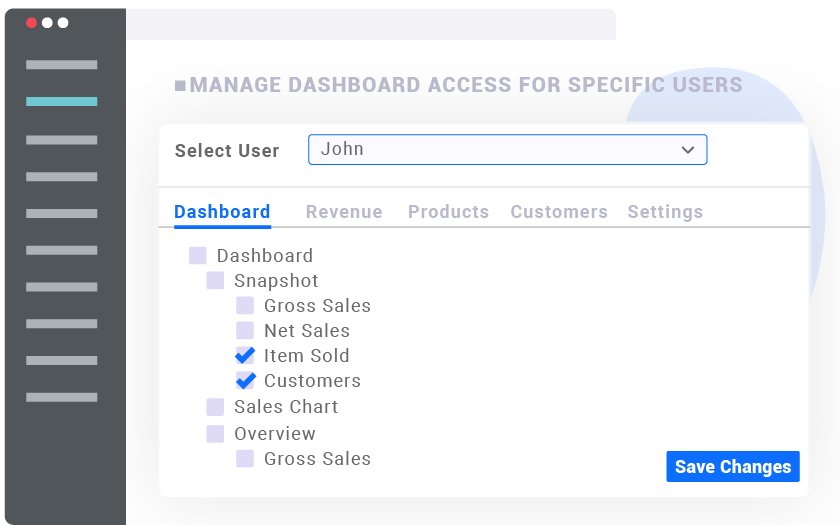Tick Gross Sales under Snapshot

click(245, 305)
